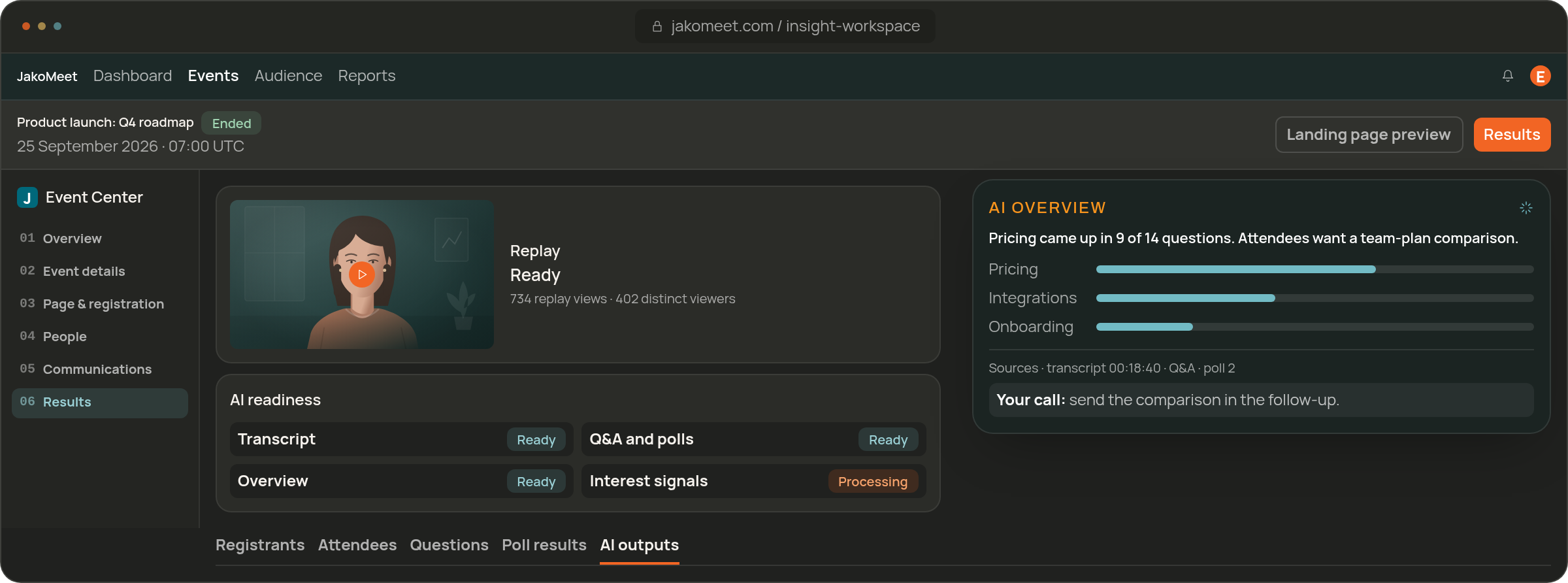Click the Sources transcript 00:18:40 line
The height and width of the screenshot is (583, 1568).
1111,368
